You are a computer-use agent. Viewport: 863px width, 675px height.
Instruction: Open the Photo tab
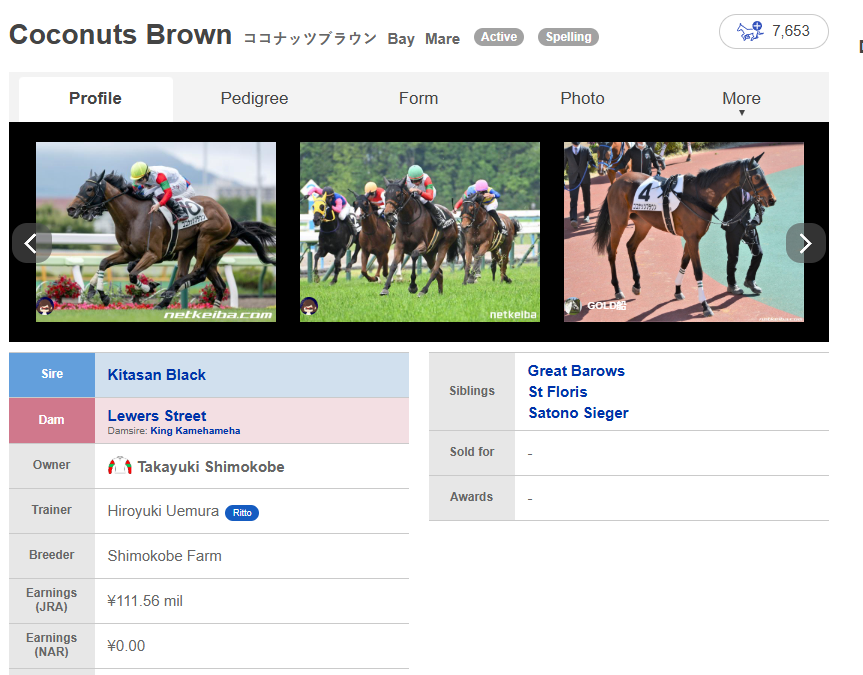582,99
